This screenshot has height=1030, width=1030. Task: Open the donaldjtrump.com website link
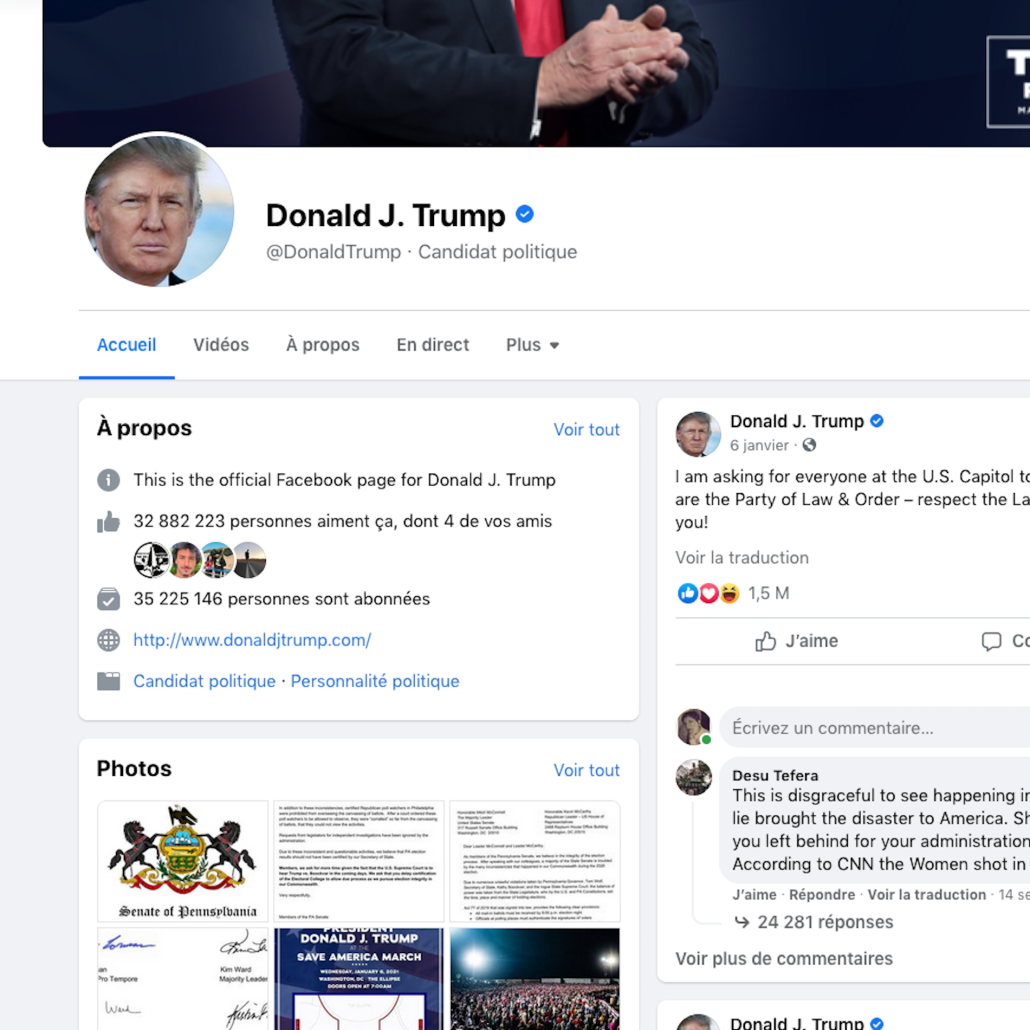coord(252,640)
